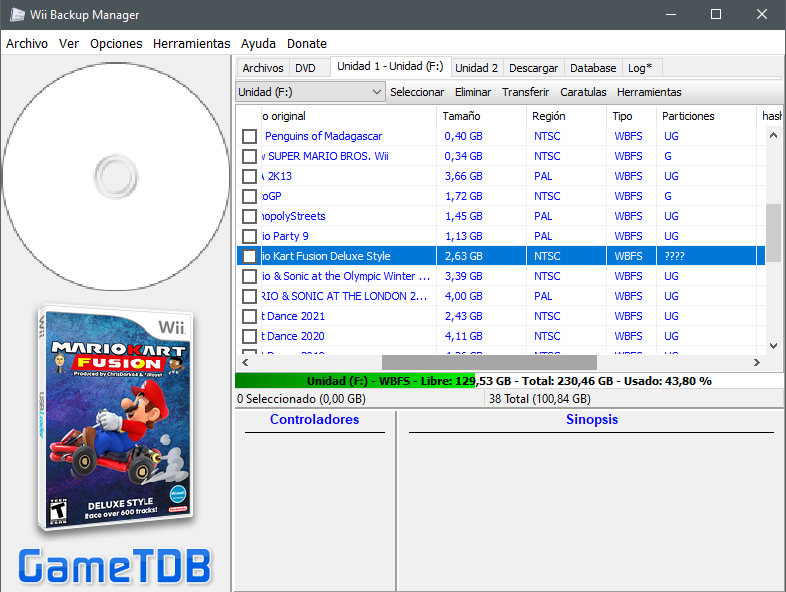Open the Transferir toolbar menu
Viewport: 786px width, 592px height.
(525, 92)
